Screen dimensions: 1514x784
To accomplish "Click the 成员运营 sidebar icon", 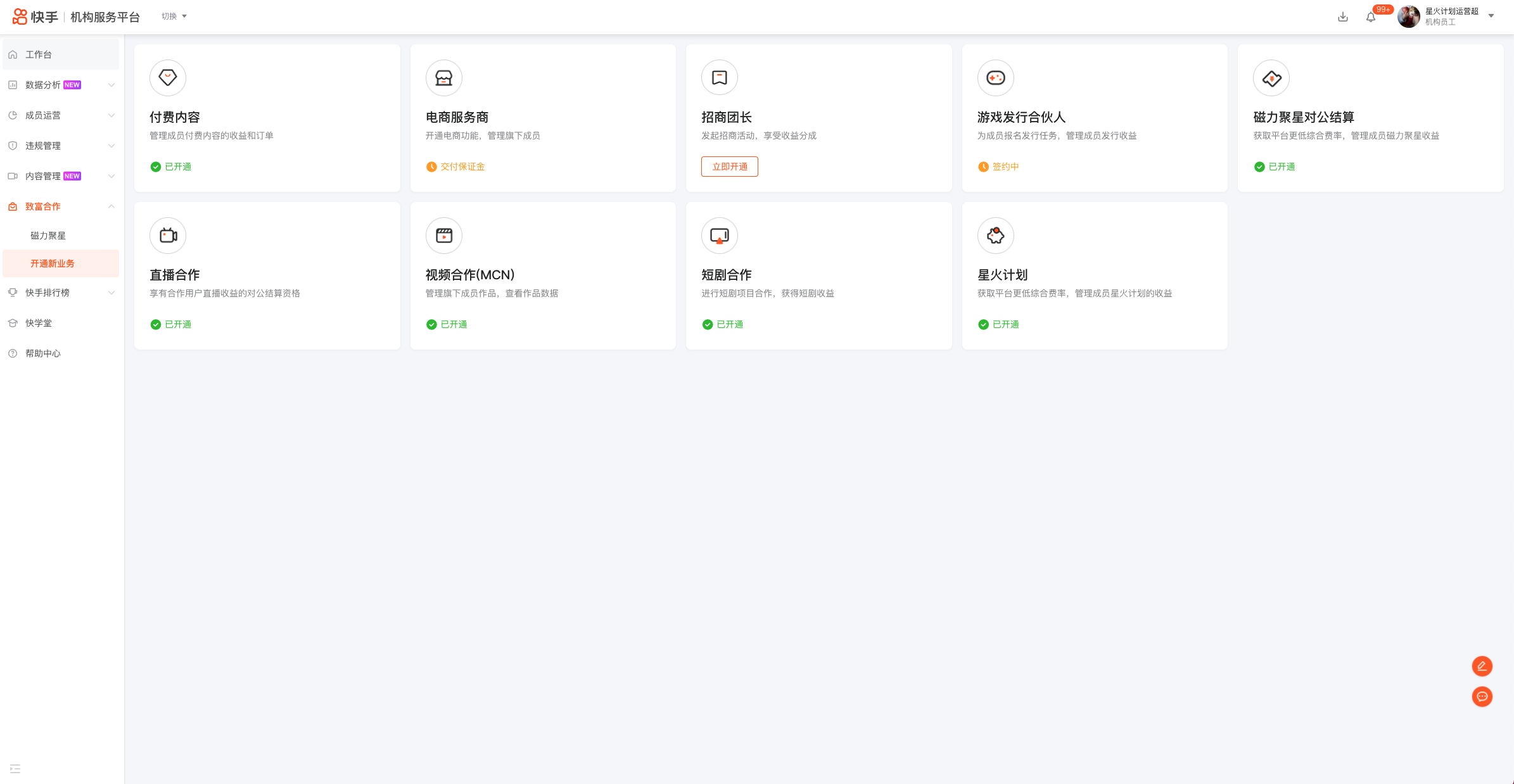I will tap(13, 115).
